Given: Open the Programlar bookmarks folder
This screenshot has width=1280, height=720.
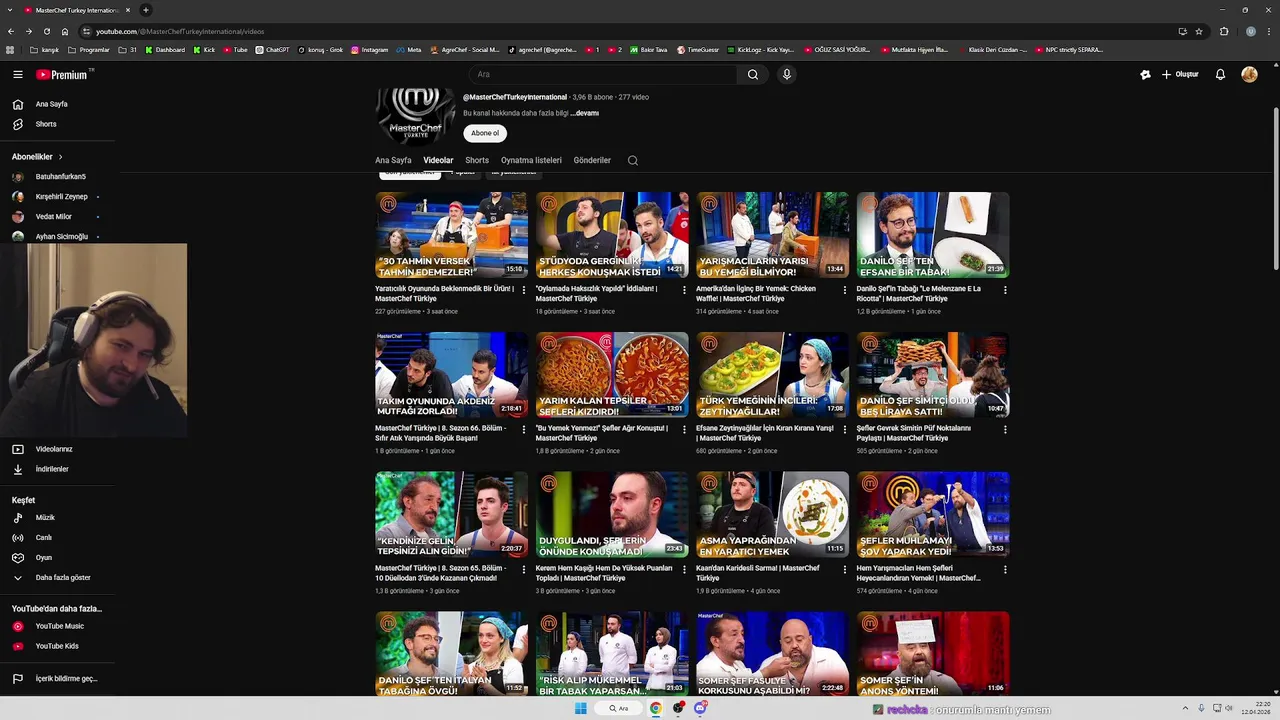Looking at the screenshot, I should click(x=89, y=49).
